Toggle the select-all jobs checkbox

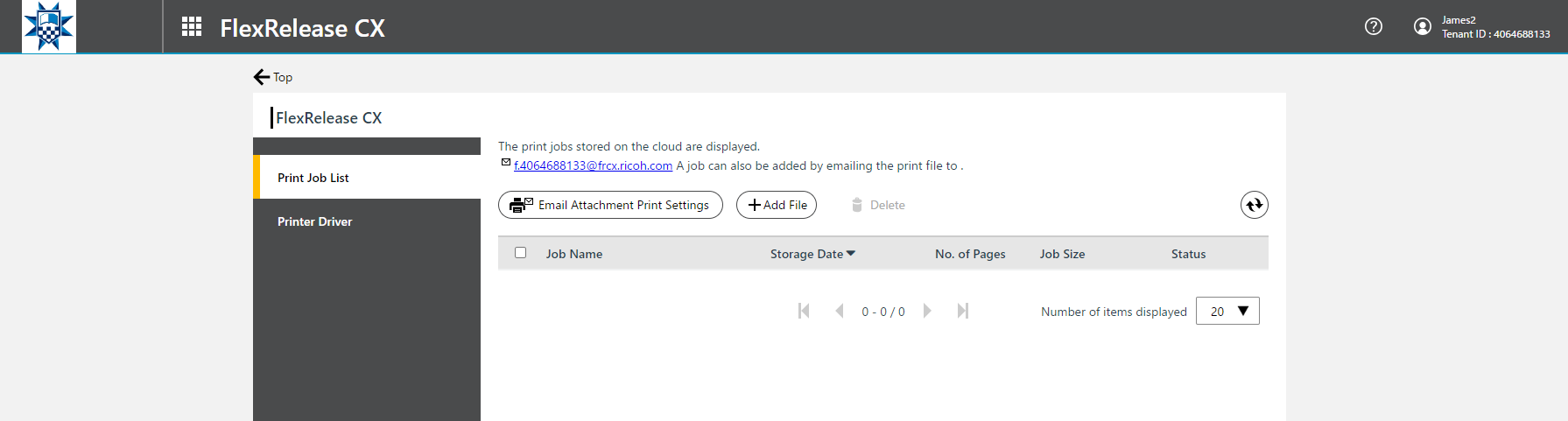521,252
